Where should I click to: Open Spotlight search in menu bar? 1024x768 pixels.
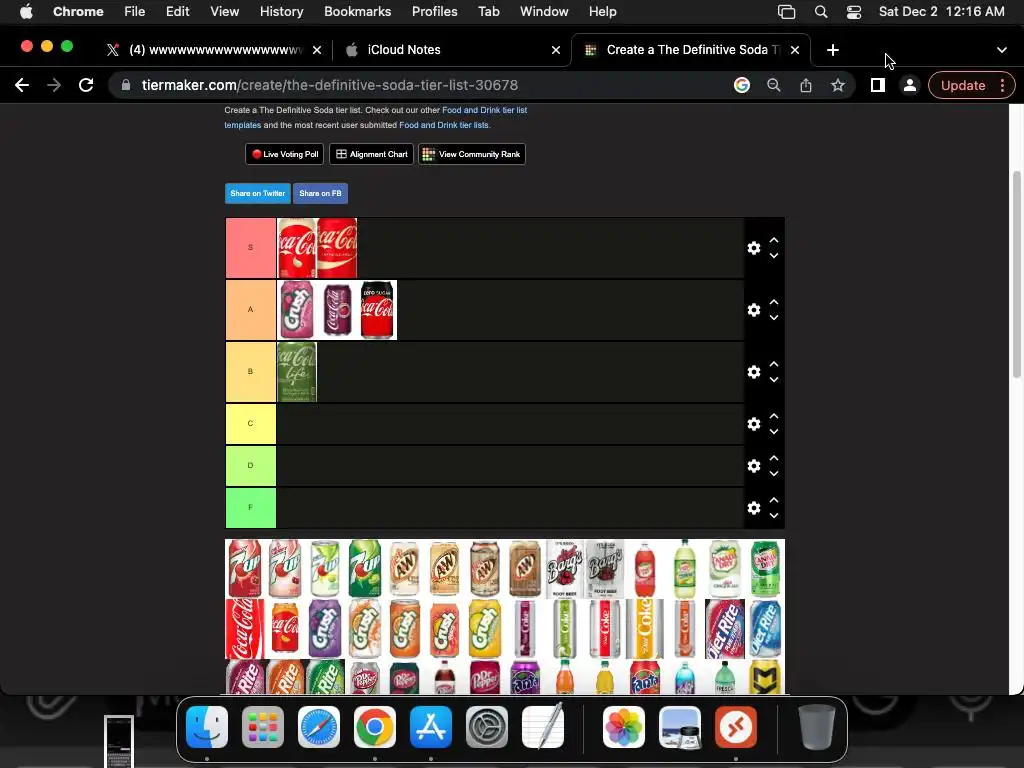821,12
